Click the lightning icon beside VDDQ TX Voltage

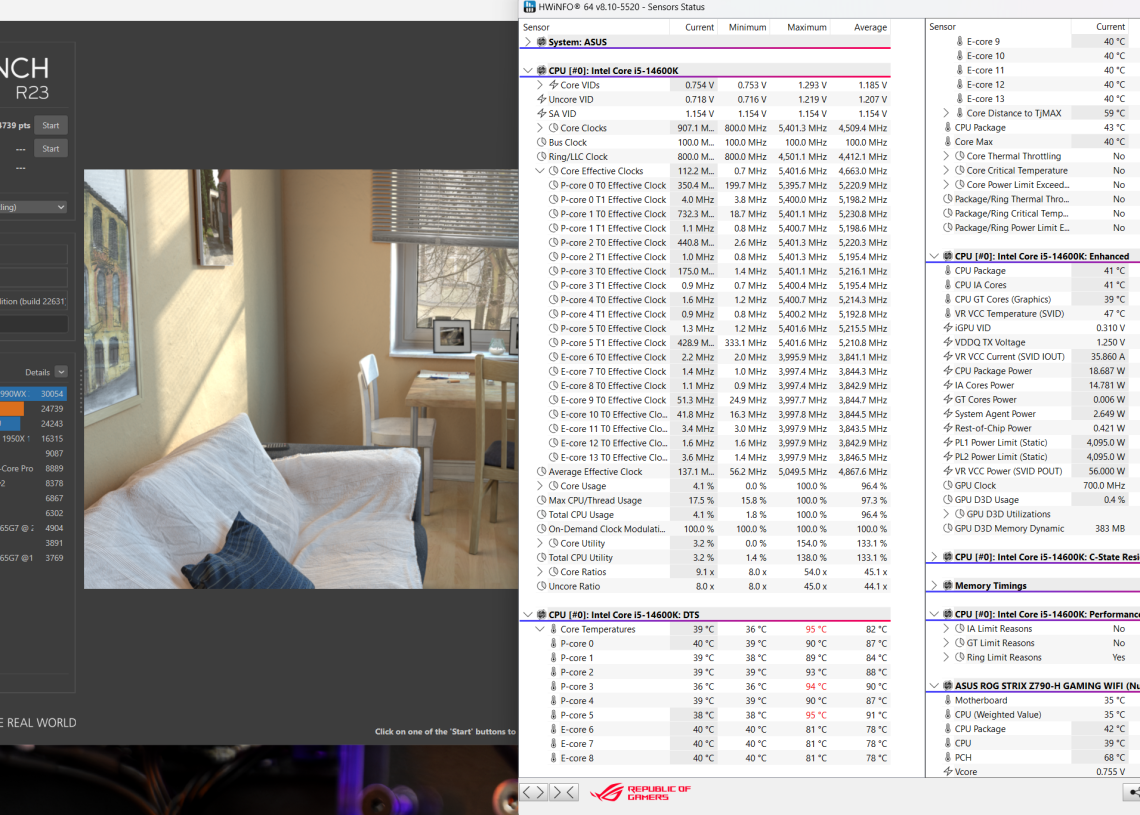coord(948,342)
